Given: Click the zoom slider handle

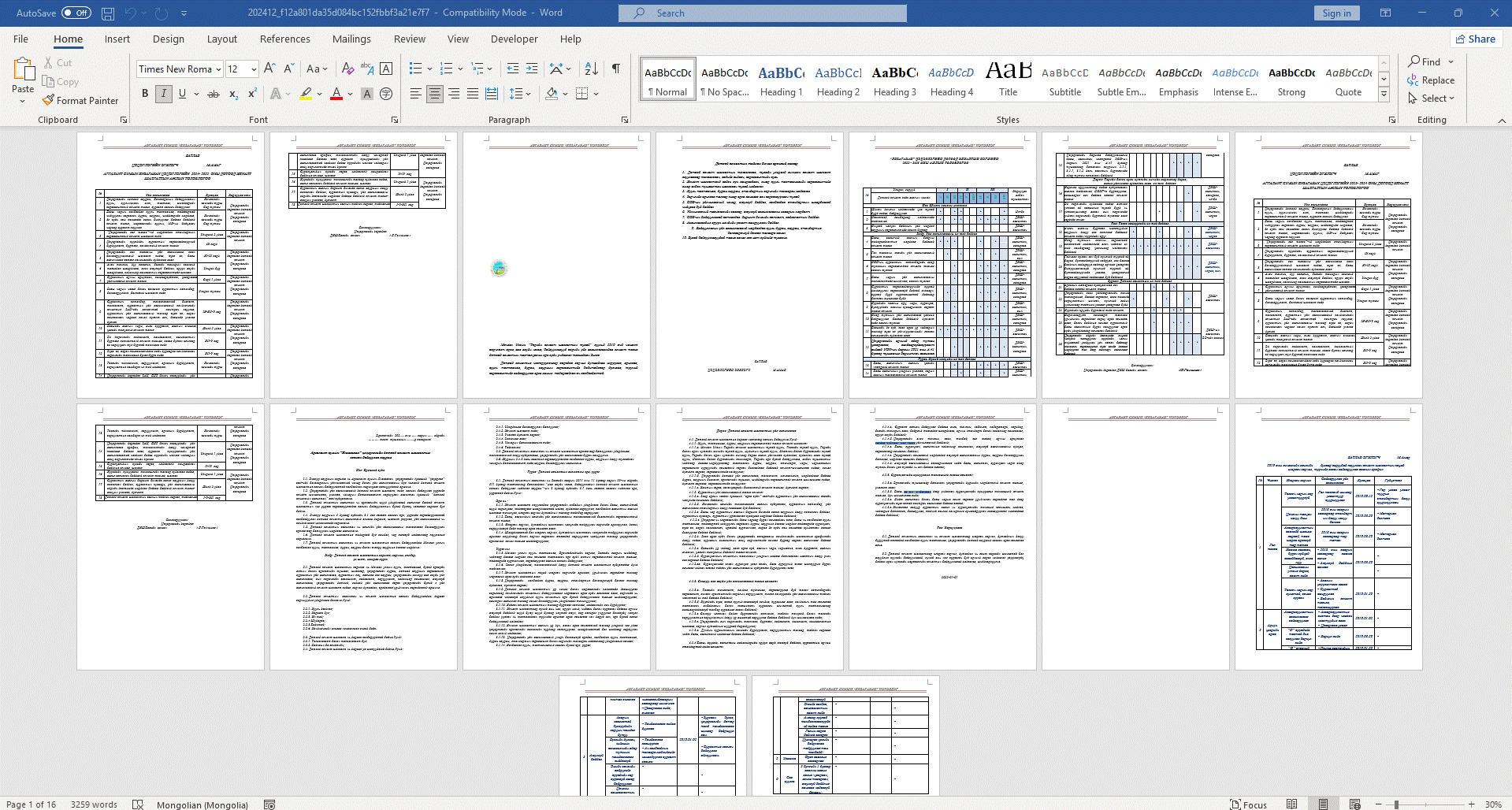Looking at the screenshot, I should (1396, 804).
